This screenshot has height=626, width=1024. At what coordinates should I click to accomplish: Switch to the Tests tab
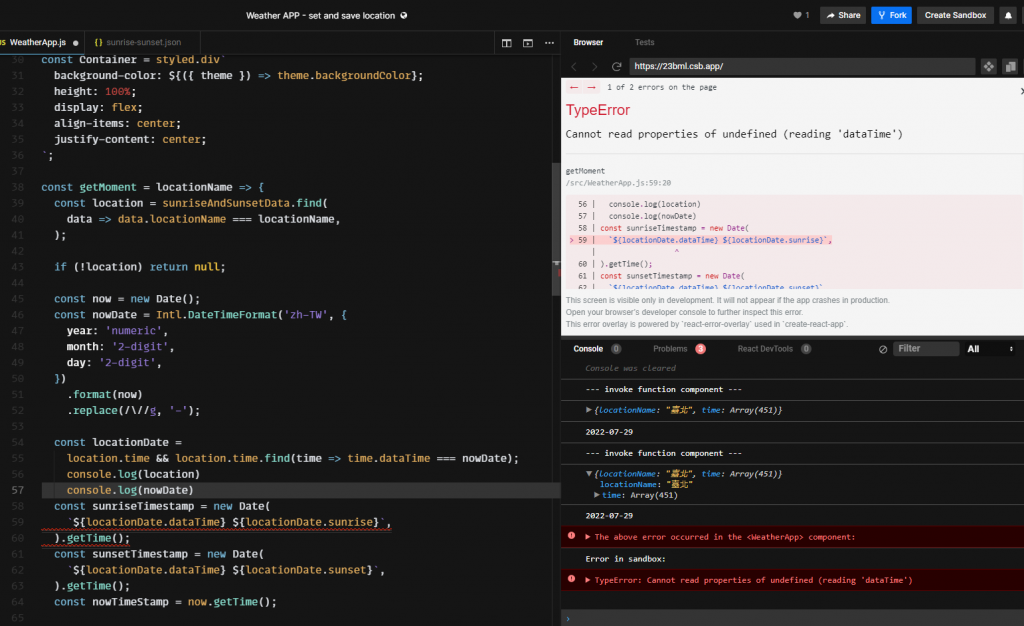(x=644, y=42)
